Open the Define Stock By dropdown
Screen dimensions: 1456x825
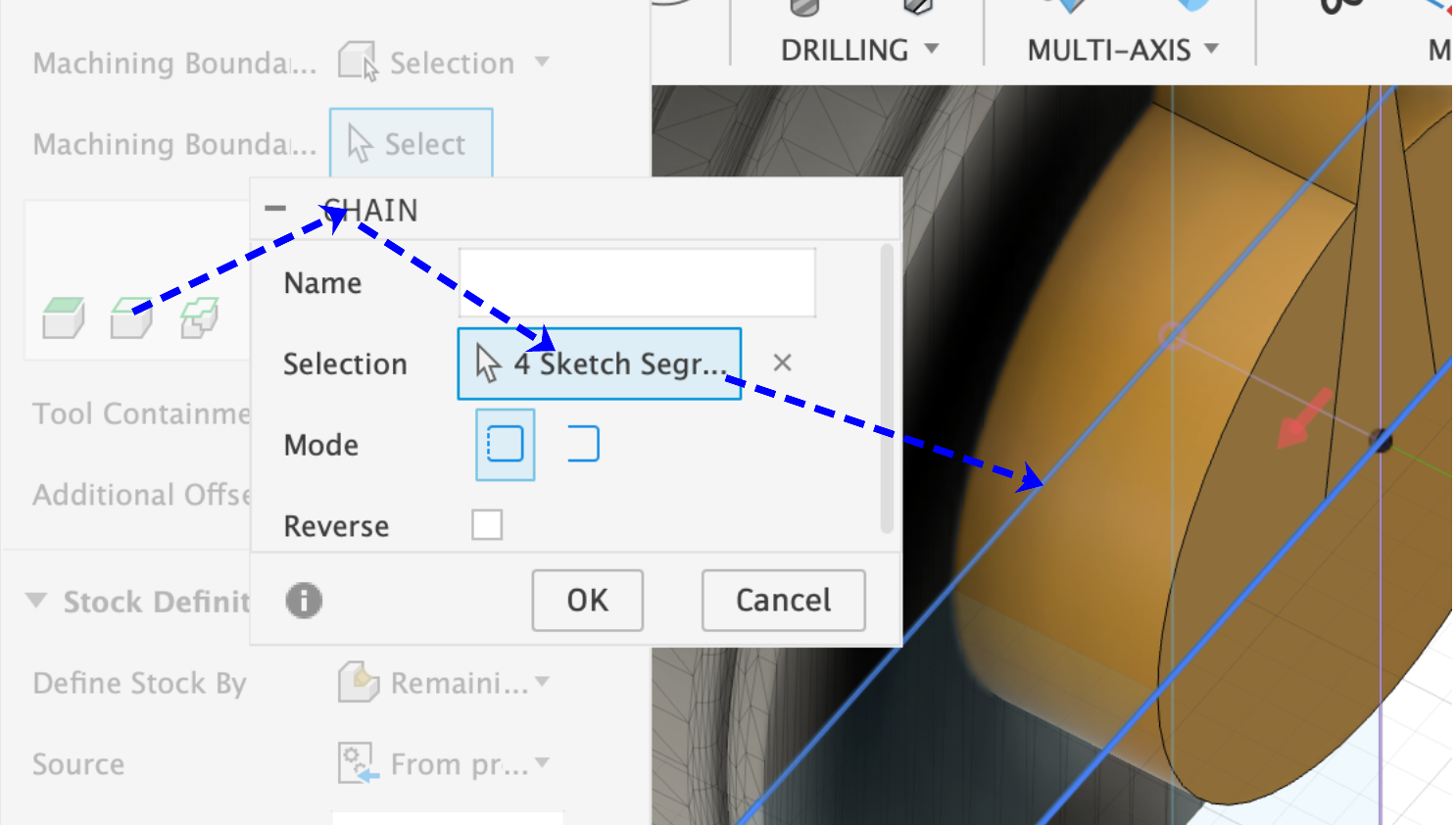pyautogui.click(x=444, y=683)
